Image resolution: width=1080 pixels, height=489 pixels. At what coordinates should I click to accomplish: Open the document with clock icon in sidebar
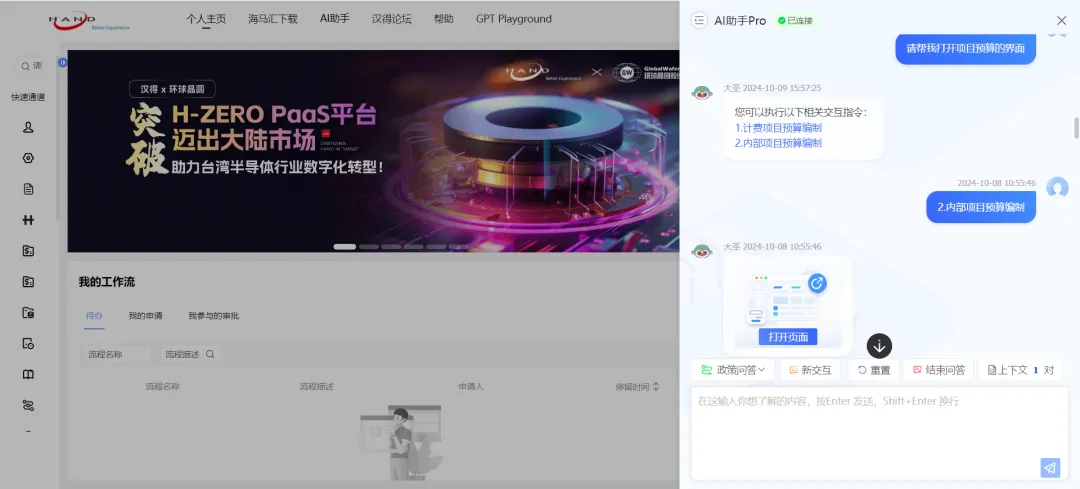[x=28, y=344]
